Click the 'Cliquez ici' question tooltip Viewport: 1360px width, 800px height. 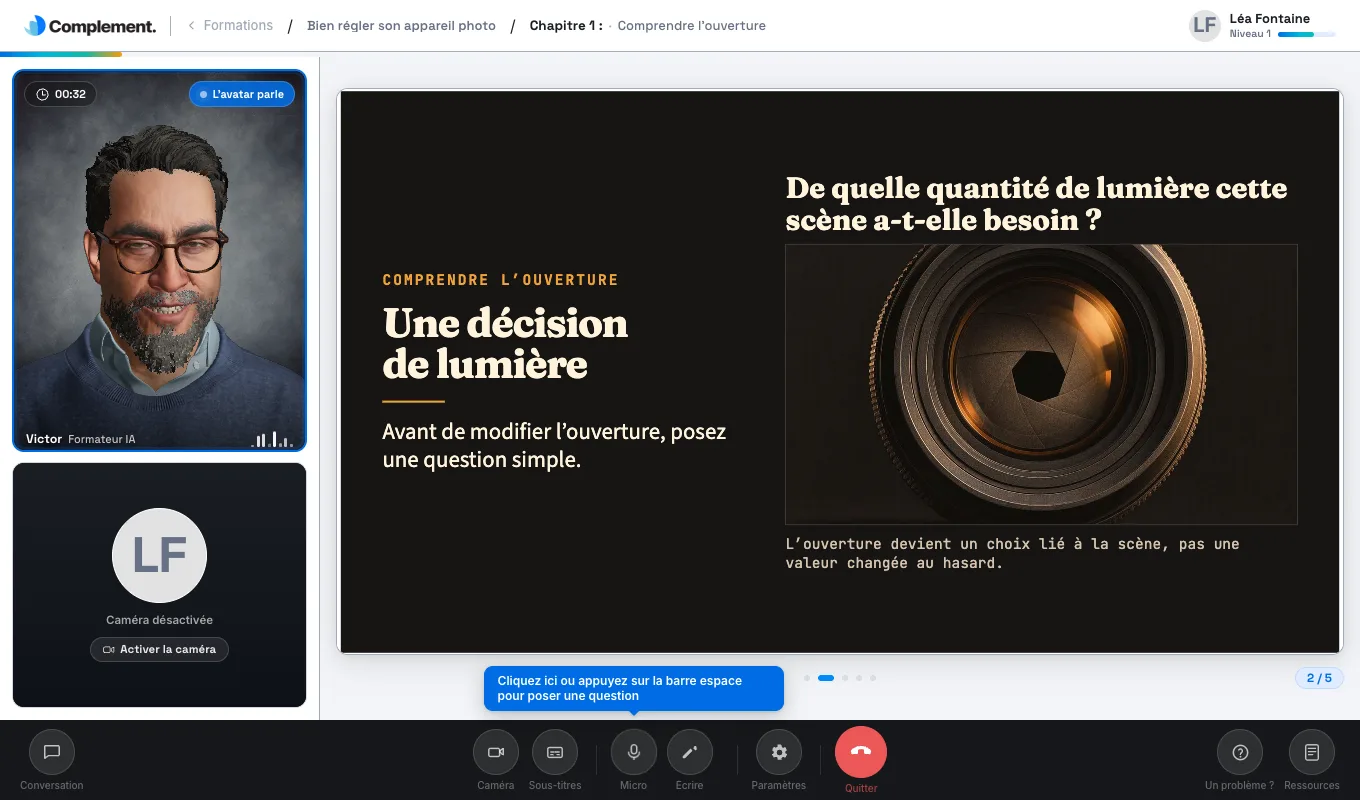tap(634, 688)
